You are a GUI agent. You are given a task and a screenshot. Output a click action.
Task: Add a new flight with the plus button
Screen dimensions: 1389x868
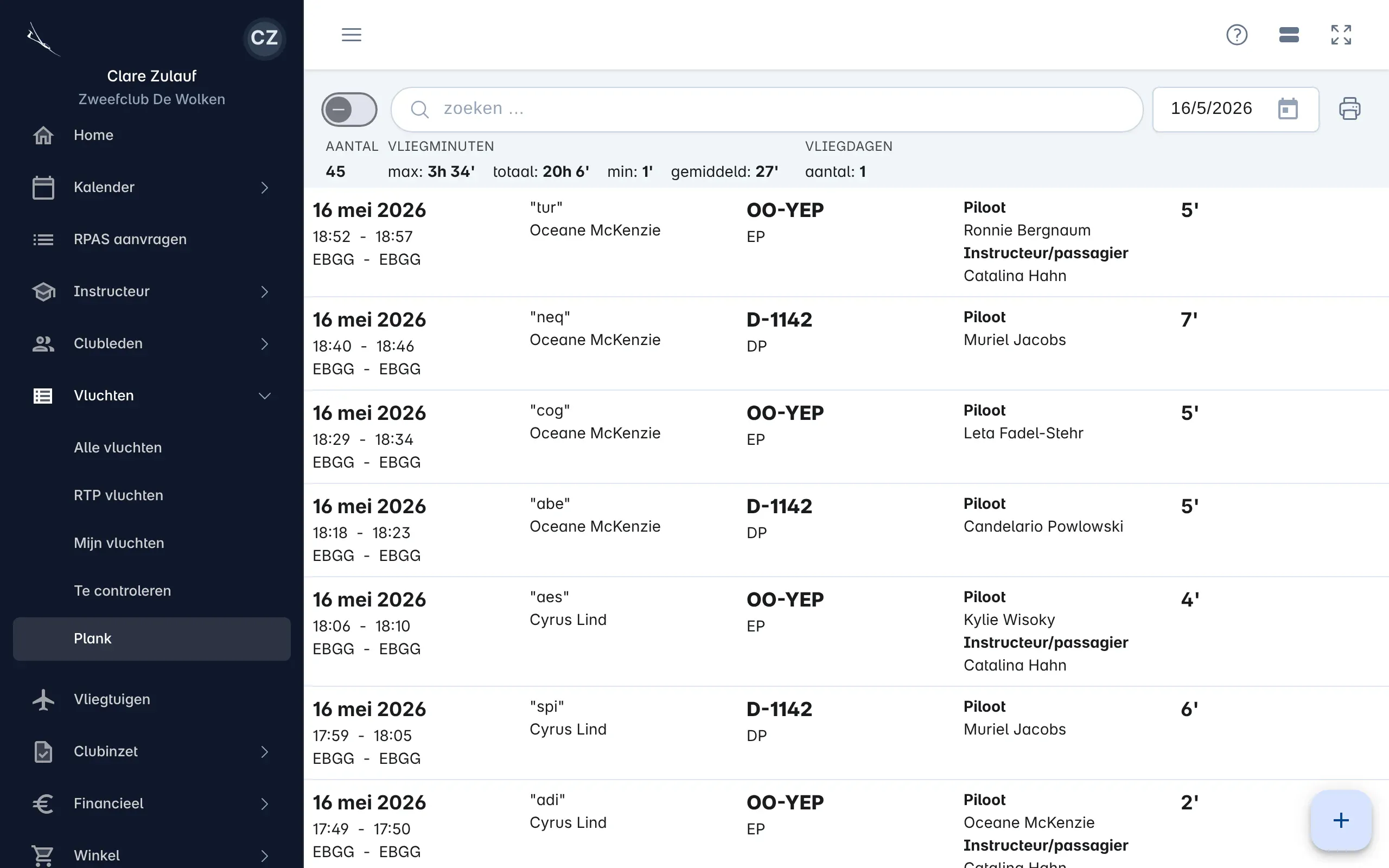[1341, 820]
